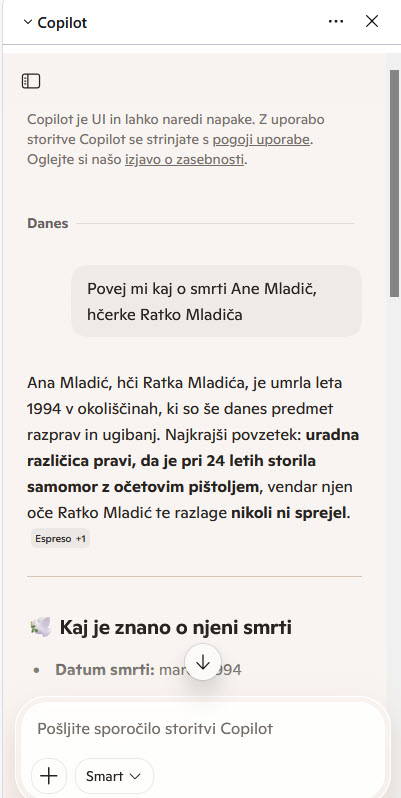401x798 pixels.
Task: Open the sidebar panel toggle icon
Action: tap(31, 81)
